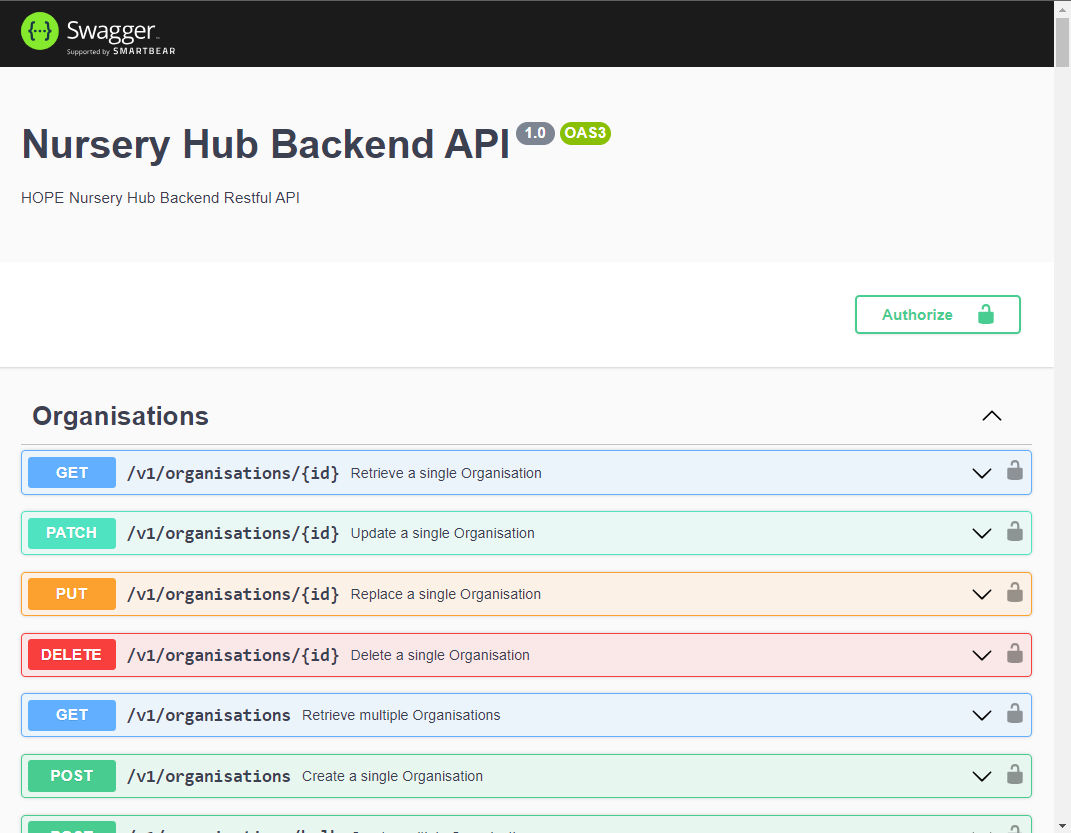Click the lock icon on POST /v1/organisations
This screenshot has height=833, width=1071.
coord(1015,775)
